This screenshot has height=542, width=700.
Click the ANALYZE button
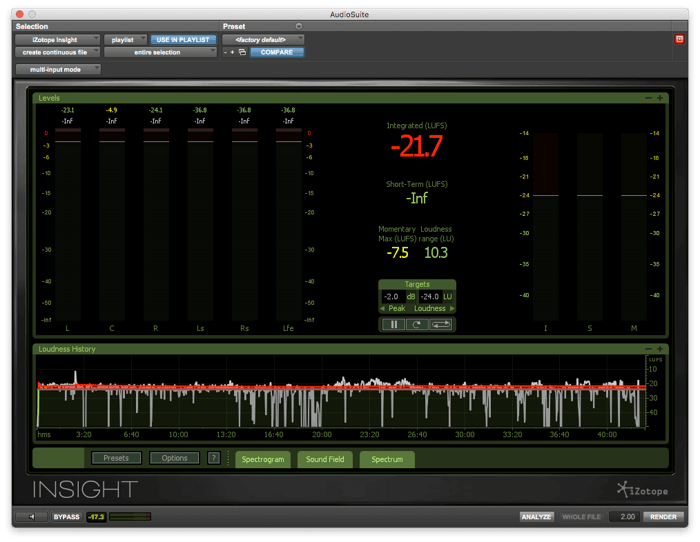point(537,517)
